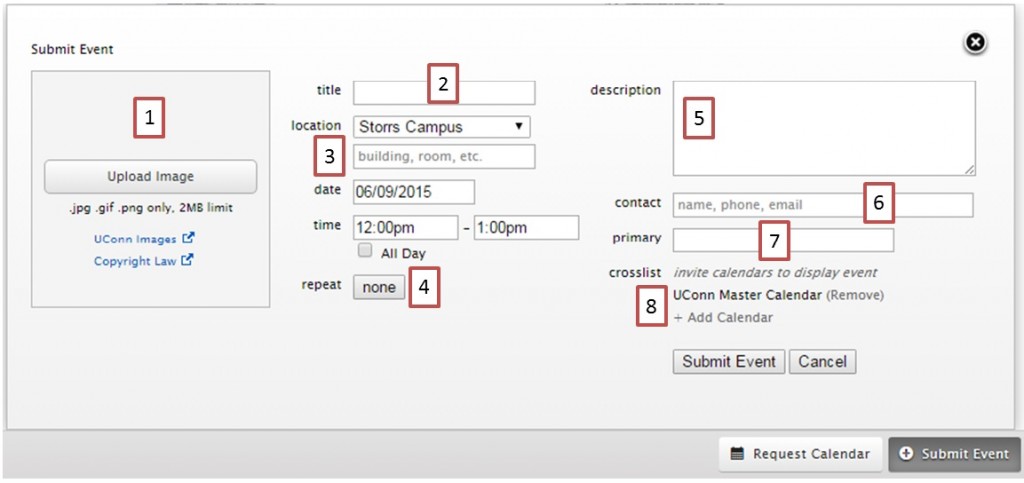Click the primary calendar input field
This screenshot has width=1024, height=483.
pyautogui.click(x=783, y=240)
